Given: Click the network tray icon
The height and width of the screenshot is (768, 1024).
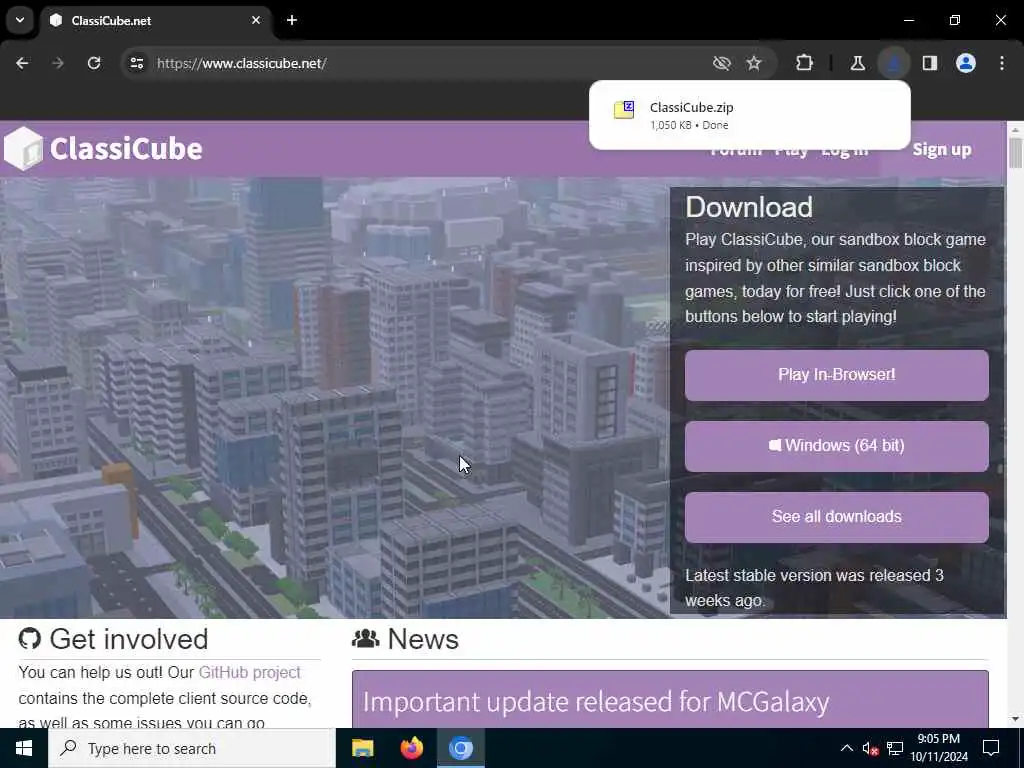Looking at the screenshot, I should click(895, 748).
